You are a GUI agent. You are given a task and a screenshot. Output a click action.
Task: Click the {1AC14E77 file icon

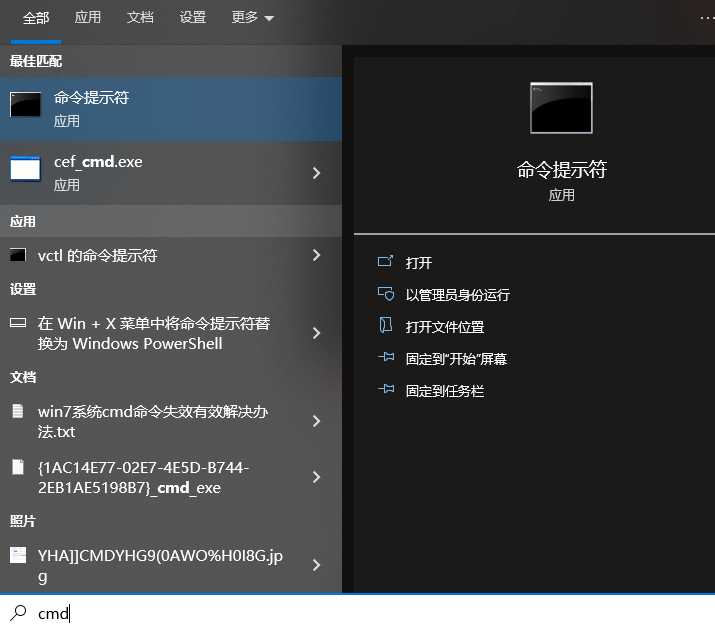18,467
